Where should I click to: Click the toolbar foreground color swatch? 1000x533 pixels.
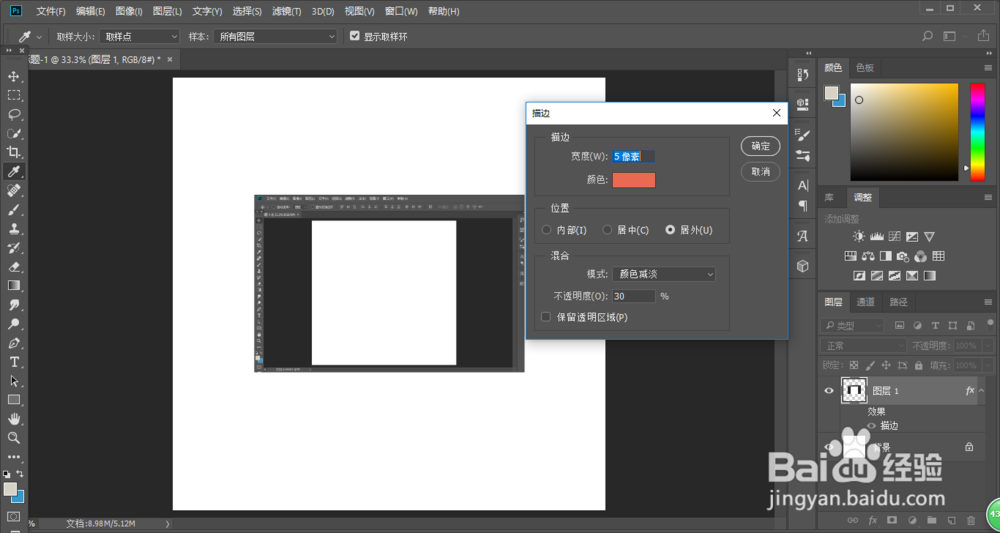10,489
